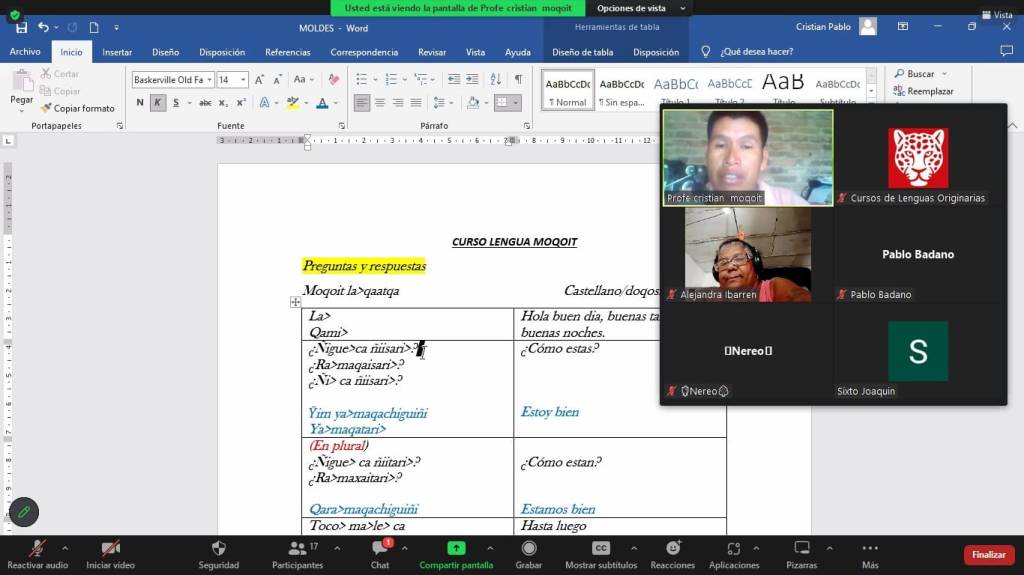The width and height of the screenshot is (1024, 575).
Task: Switch to the Insertar ribbon tab
Action: pos(117,52)
